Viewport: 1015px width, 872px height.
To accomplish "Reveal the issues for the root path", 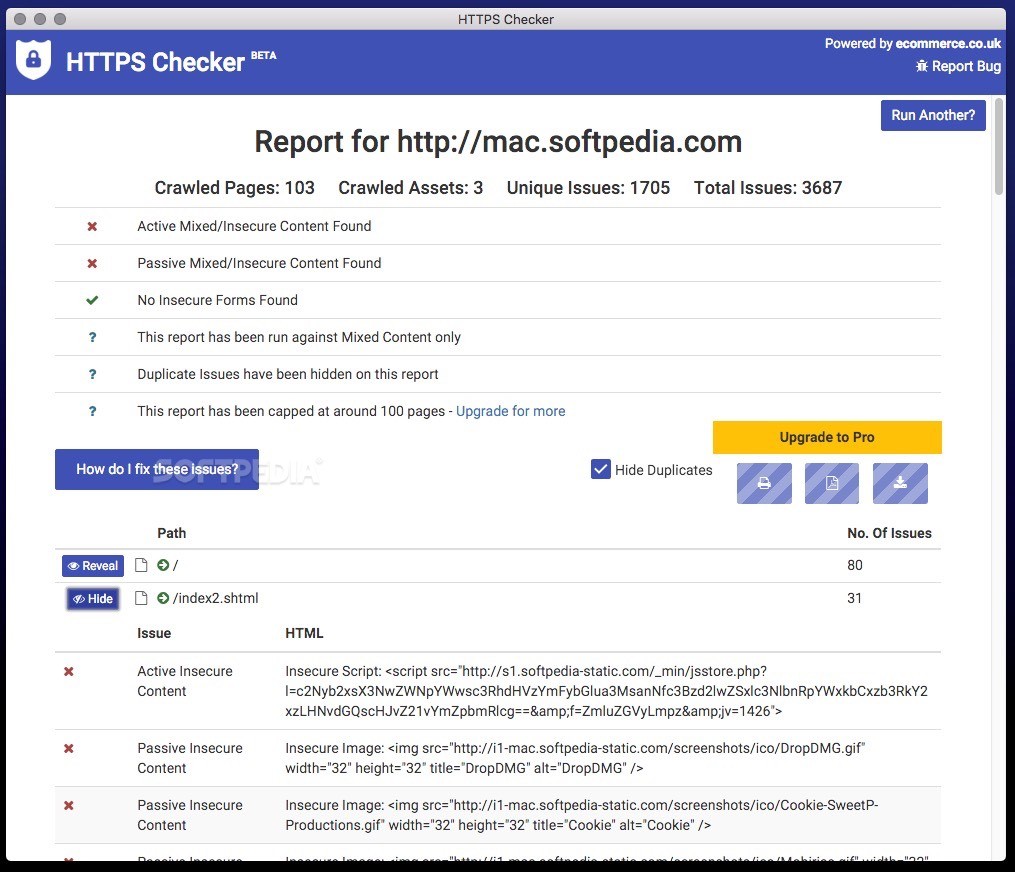I will (93, 566).
